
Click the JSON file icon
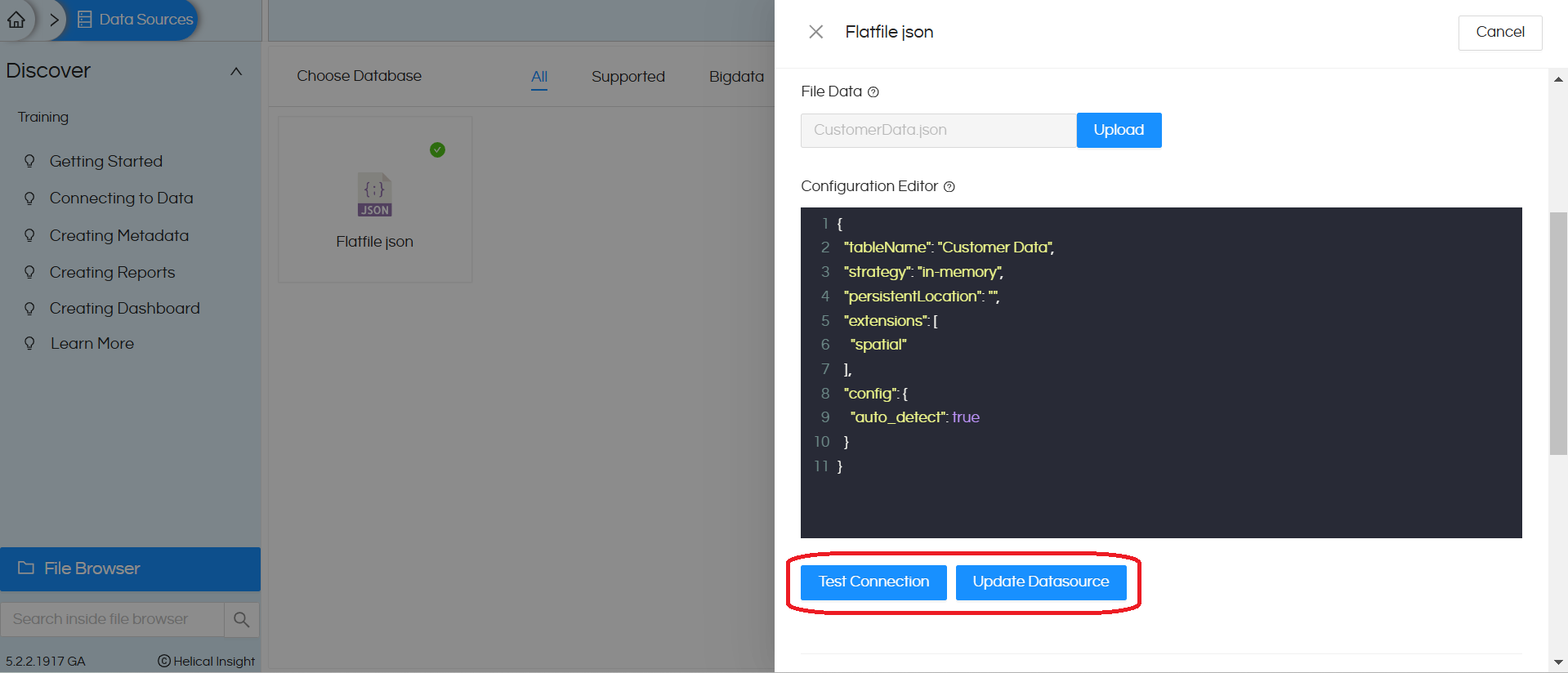coord(375,194)
